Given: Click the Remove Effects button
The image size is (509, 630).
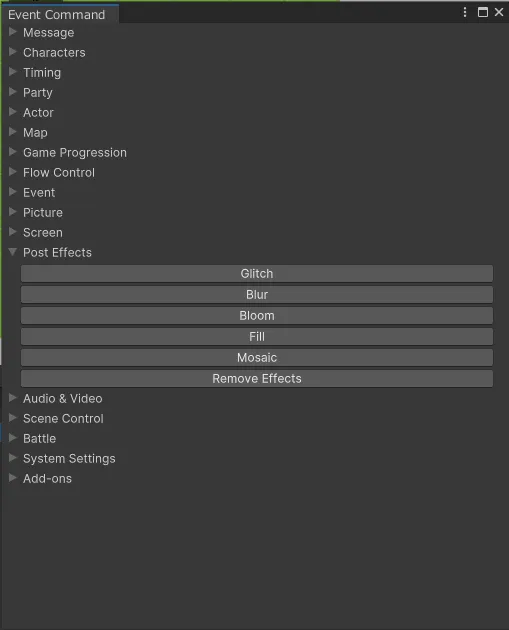Looking at the screenshot, I should click(257, 378).
